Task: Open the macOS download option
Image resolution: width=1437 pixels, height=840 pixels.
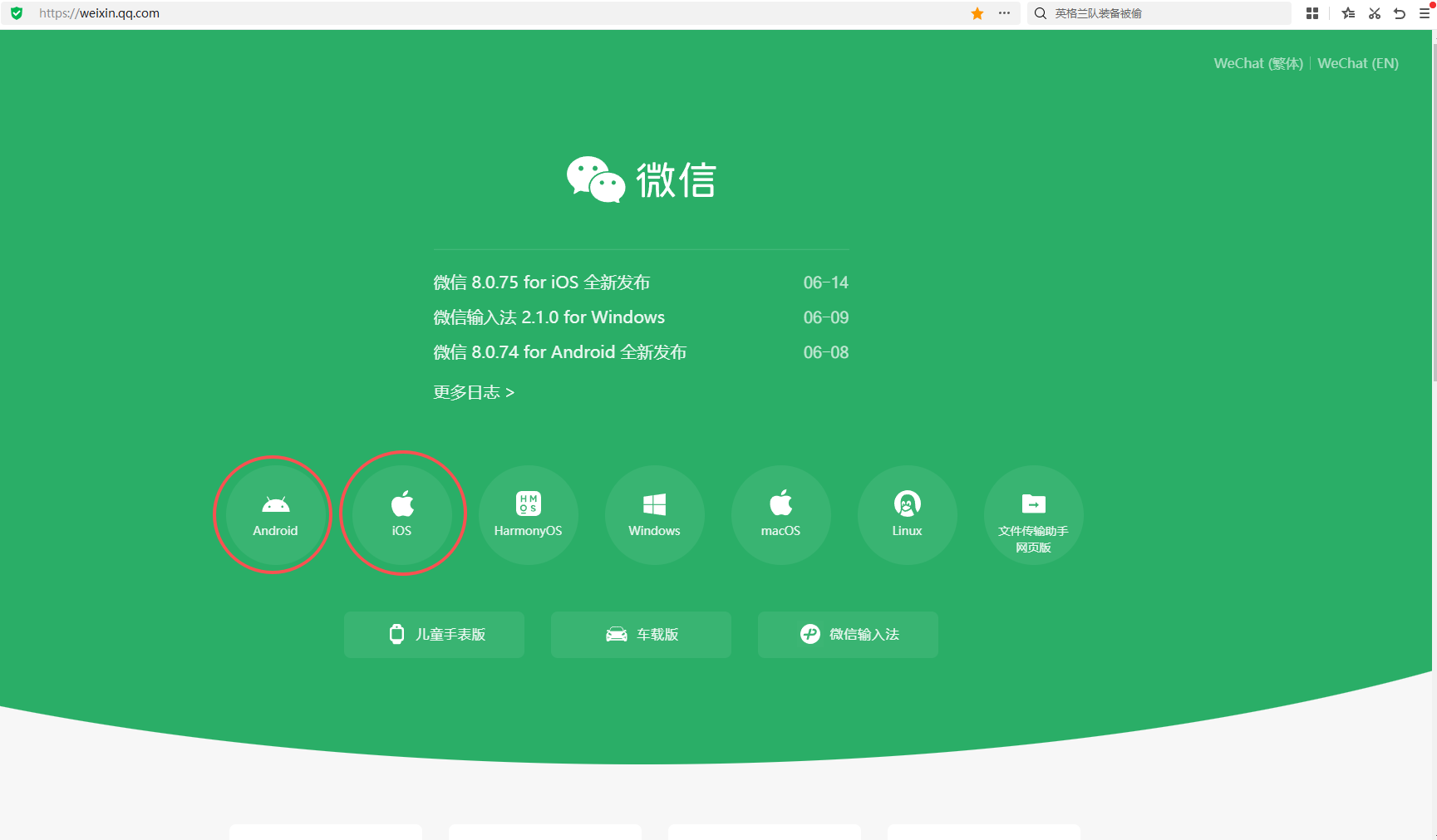Action: (780, 515)
